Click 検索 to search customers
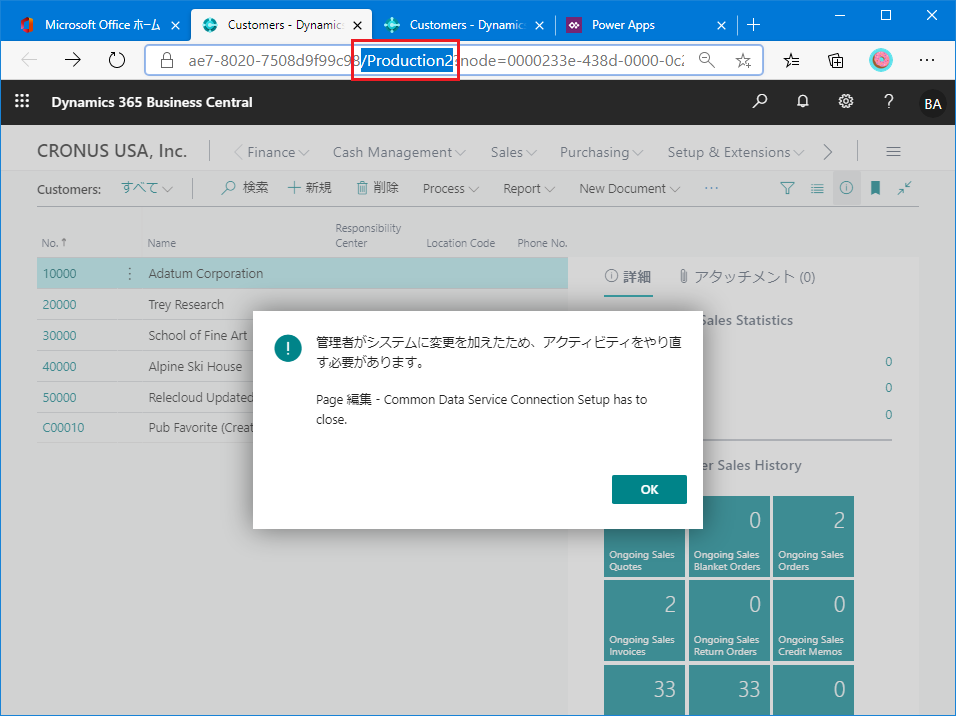The width and height of the screenshot is (956, 716). [x=244, y=188]
